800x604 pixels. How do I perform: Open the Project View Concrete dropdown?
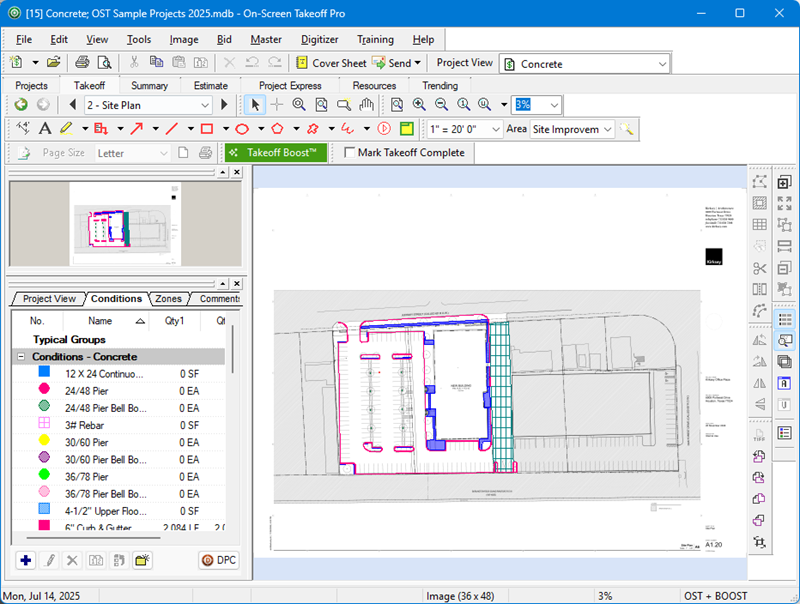click(662, 64)
